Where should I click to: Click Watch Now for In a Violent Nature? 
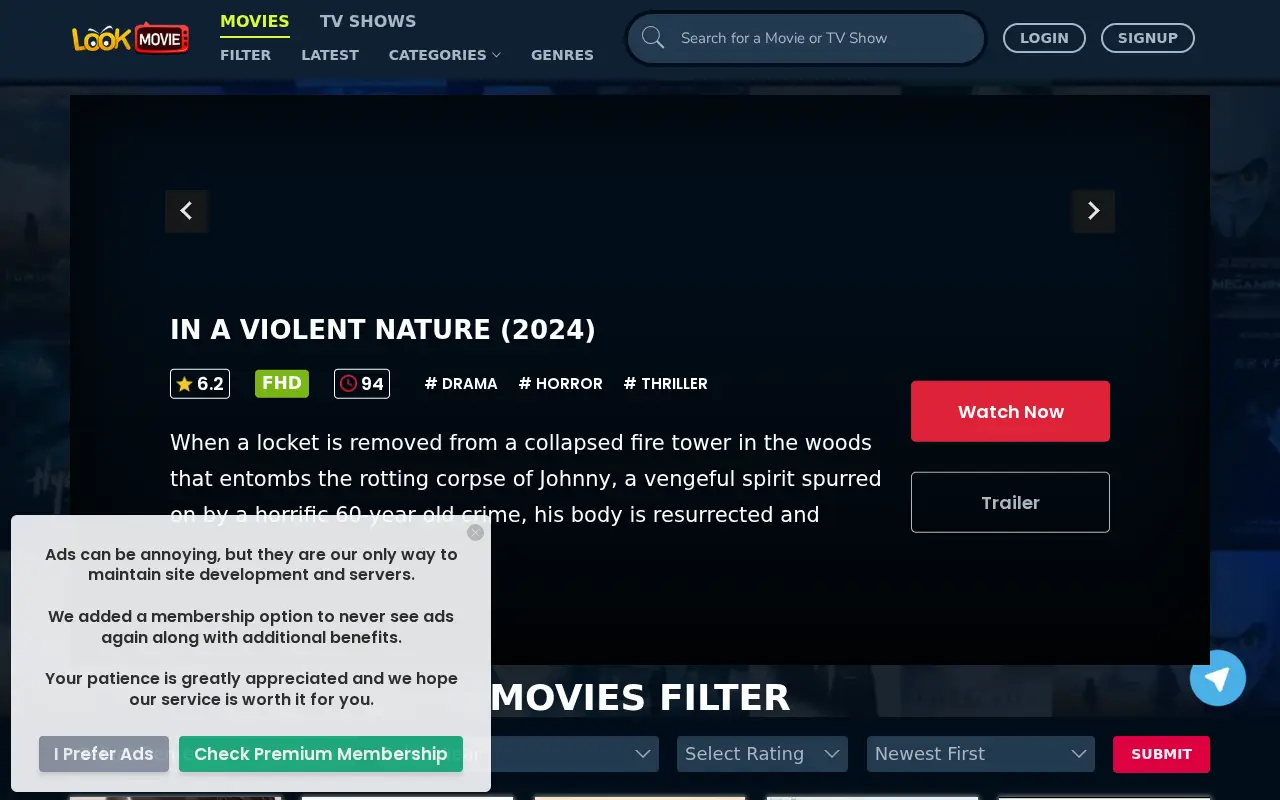[x=1010, y=411]
